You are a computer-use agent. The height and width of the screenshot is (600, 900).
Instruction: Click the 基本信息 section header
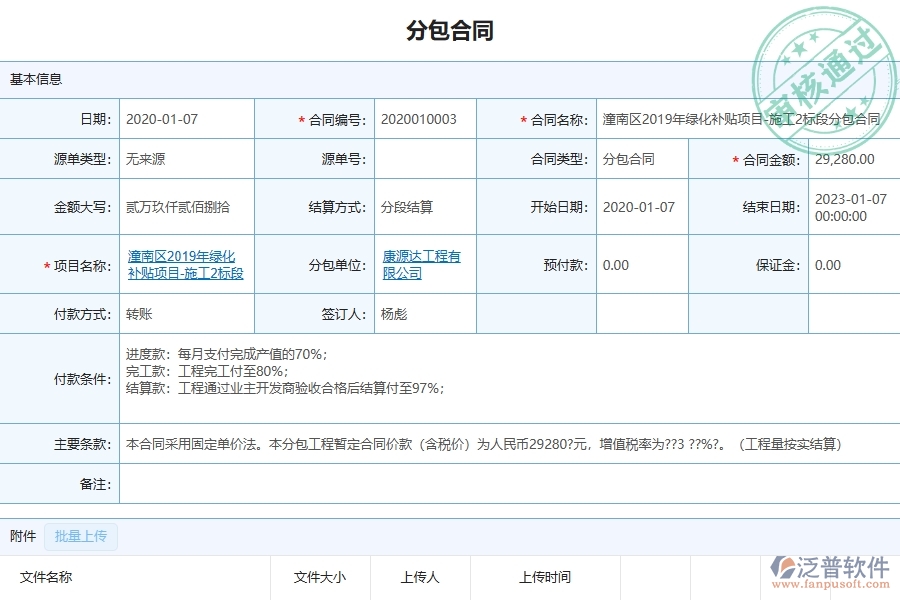[x=37, y=78]
